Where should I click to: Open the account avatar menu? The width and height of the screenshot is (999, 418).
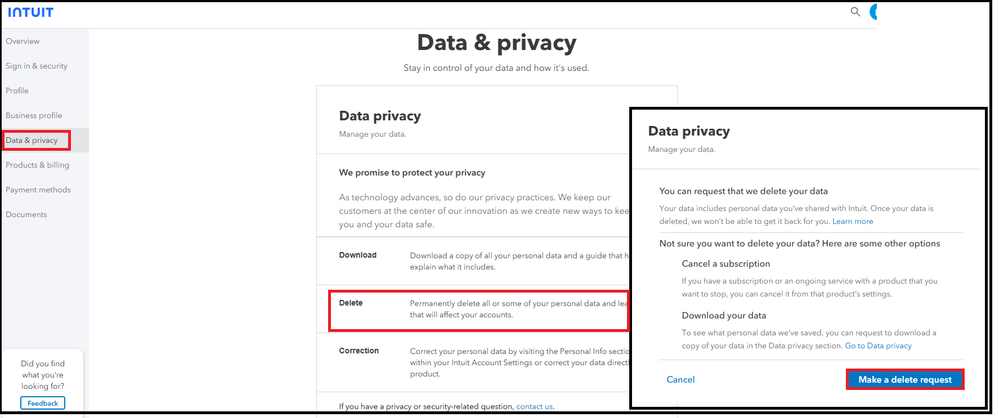coord(874,12)
